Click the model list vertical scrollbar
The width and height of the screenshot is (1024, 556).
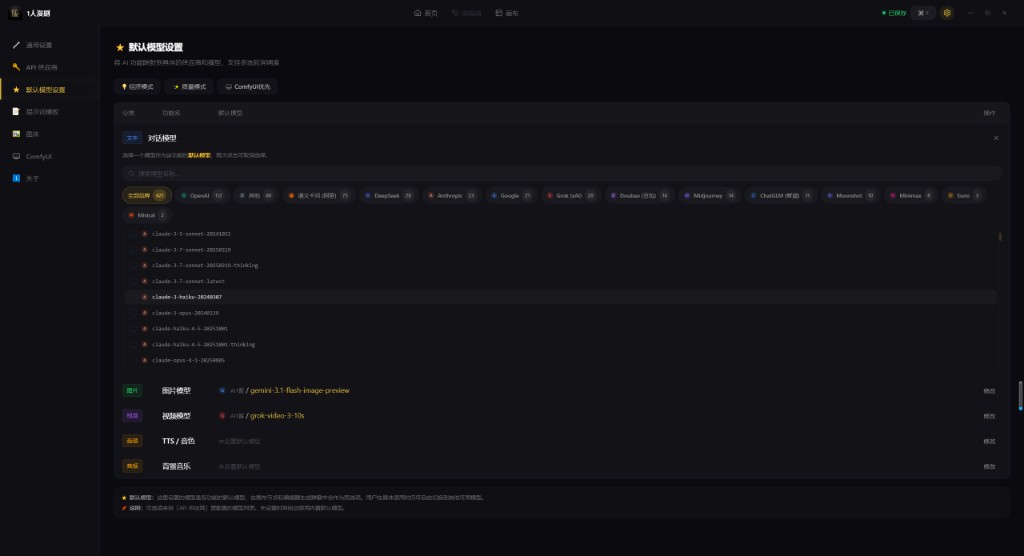pyautogui.click(x=999, y=237)
